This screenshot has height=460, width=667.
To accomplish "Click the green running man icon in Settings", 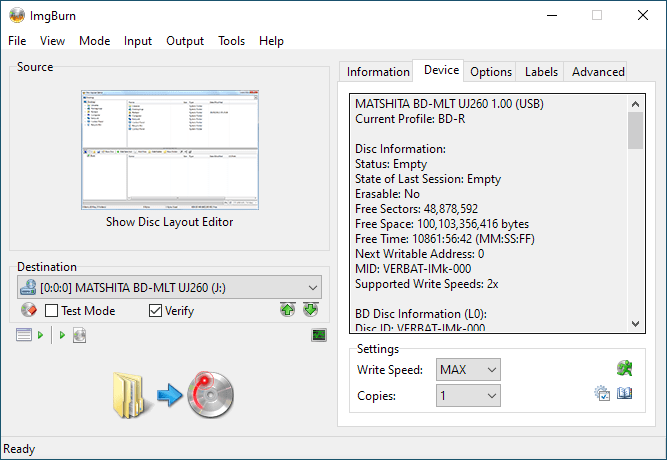I will (624, 368).
